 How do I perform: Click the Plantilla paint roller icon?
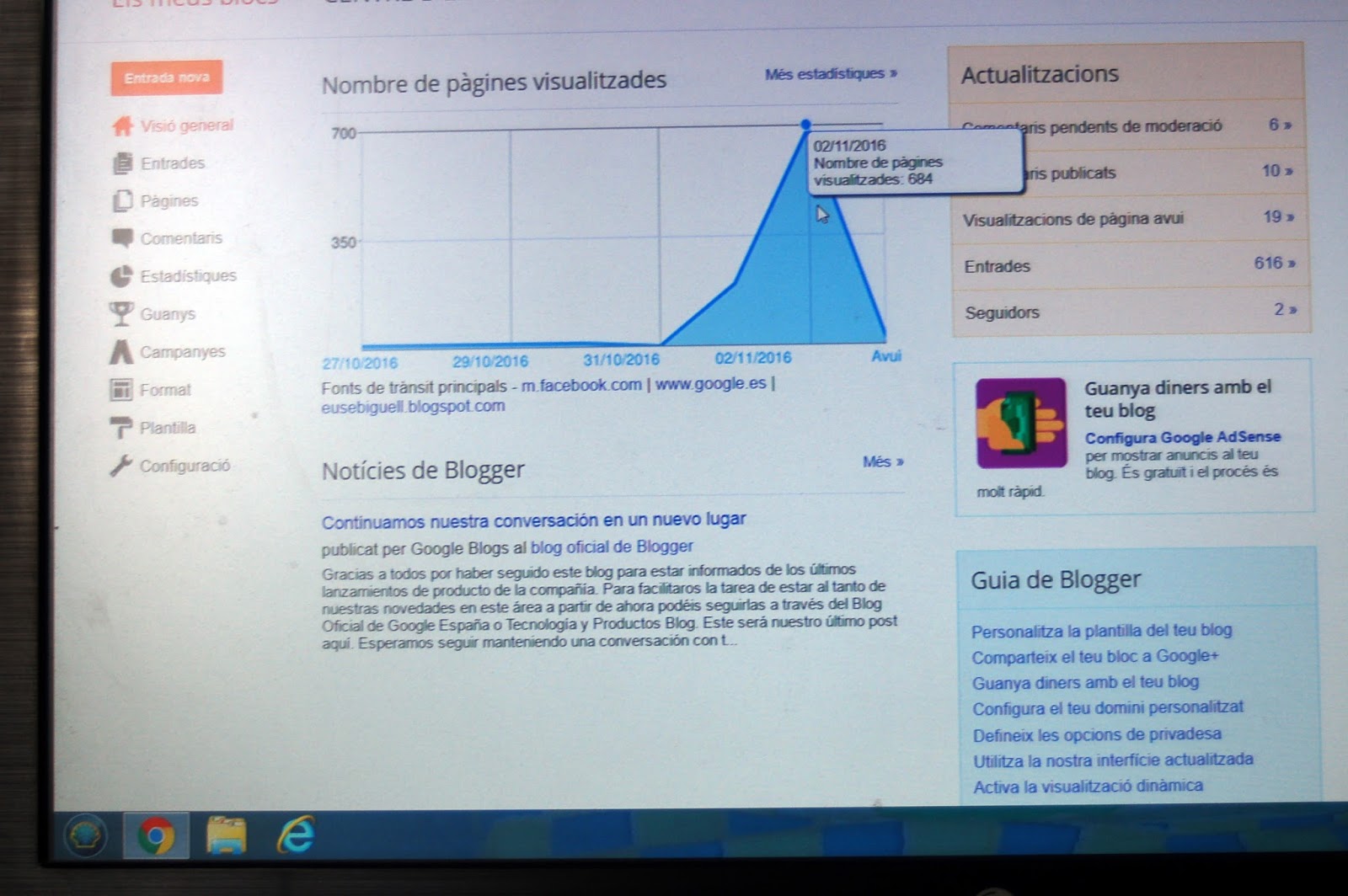121,428
